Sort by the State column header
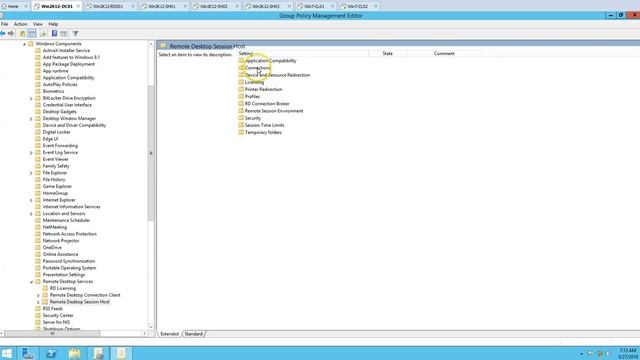This screenshot has height=360, width=640. point(387,53)
